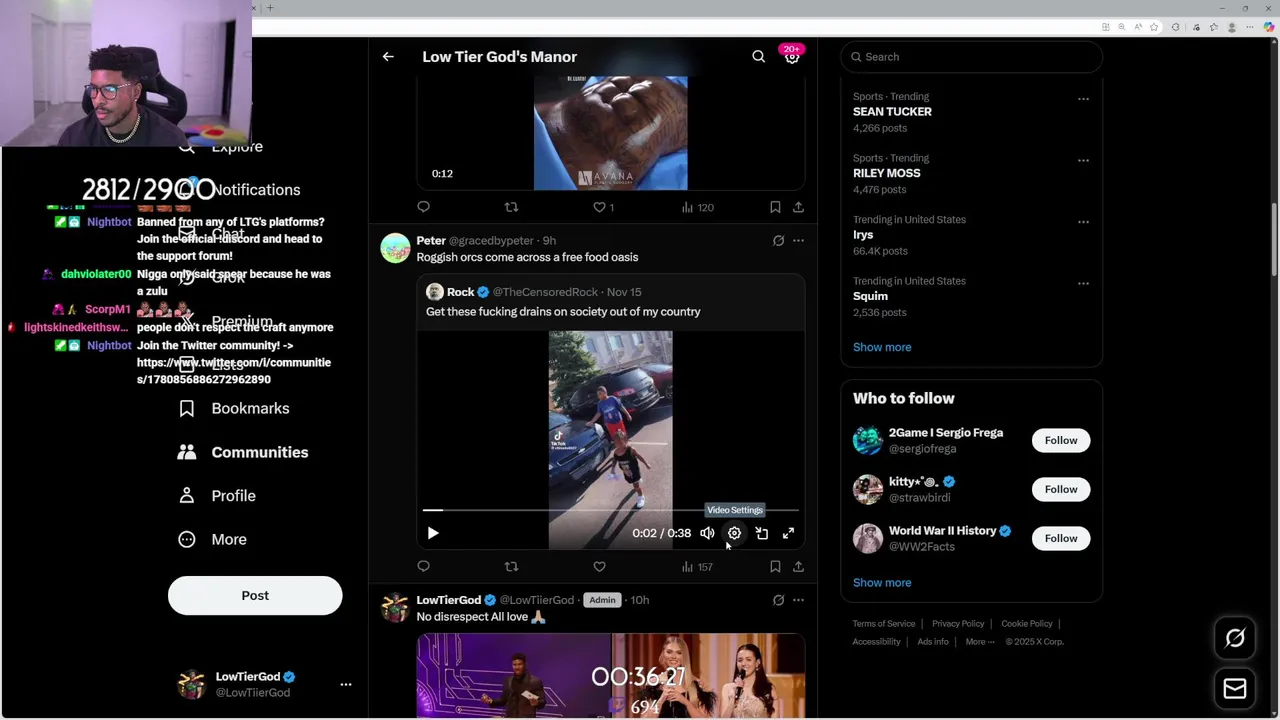1280x720 pixels.
Task: Open Peter's profile avatar
Action: pos(395,248)
